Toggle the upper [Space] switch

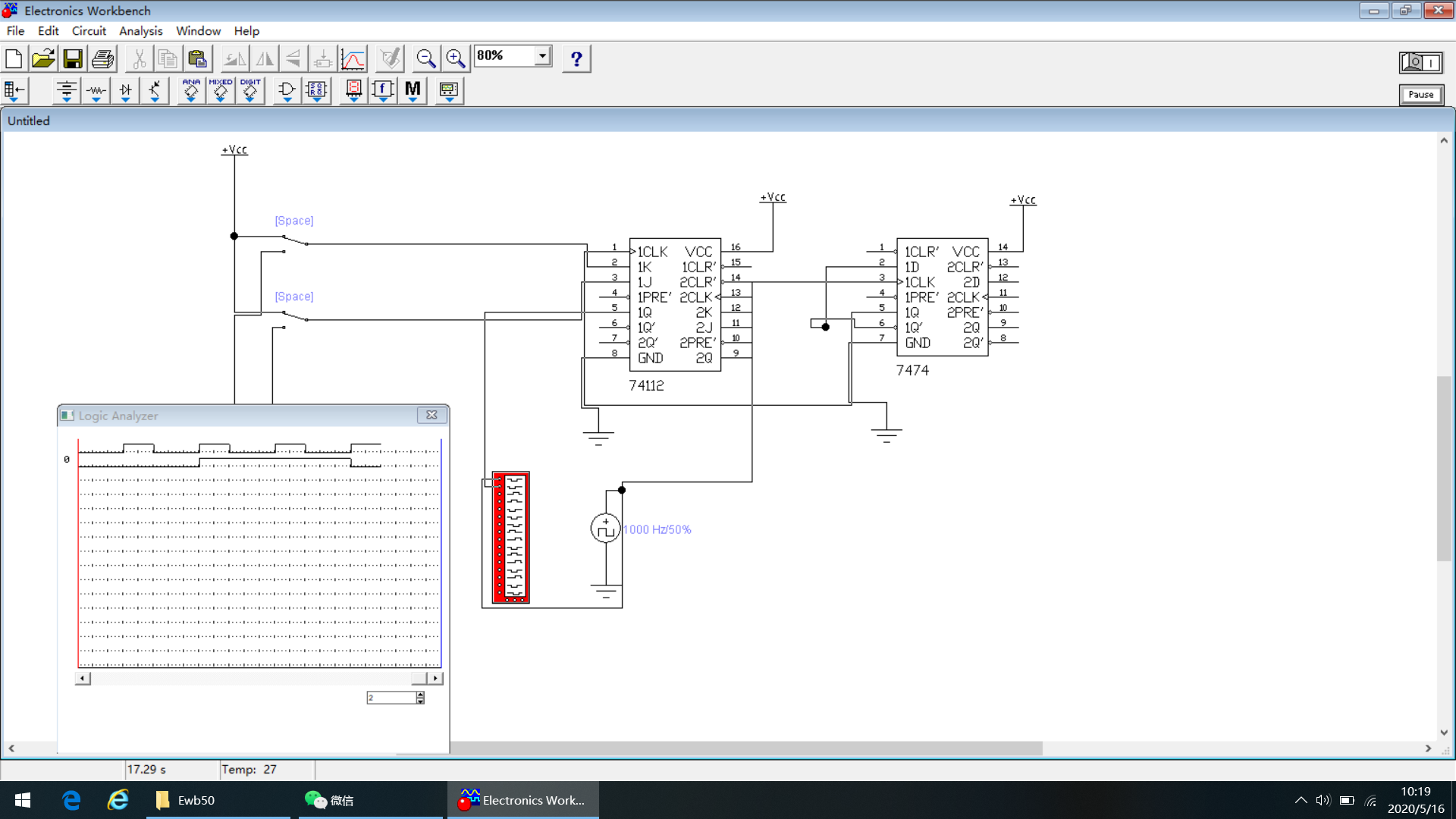pos(294,240)
